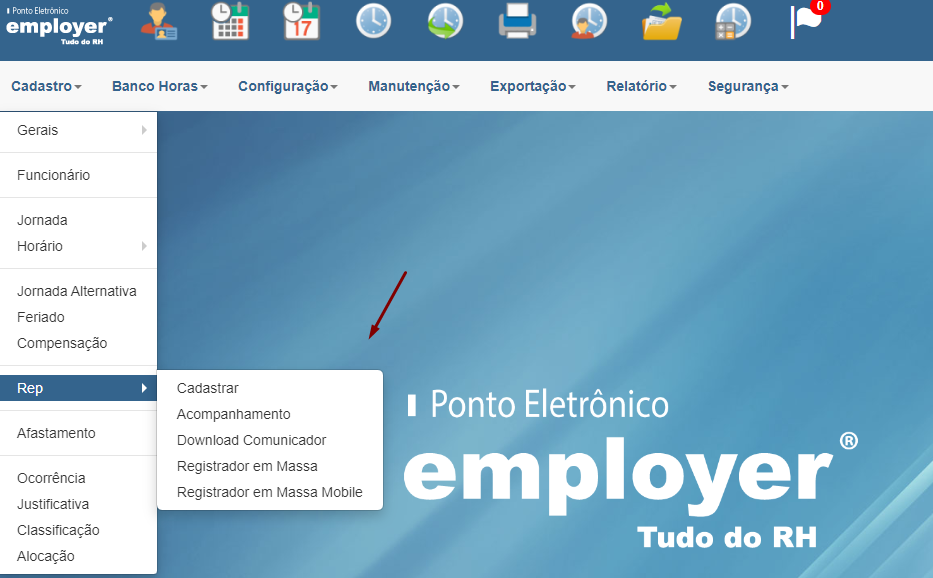
Task: Click the plain clock icon
Action: [374, 21]
